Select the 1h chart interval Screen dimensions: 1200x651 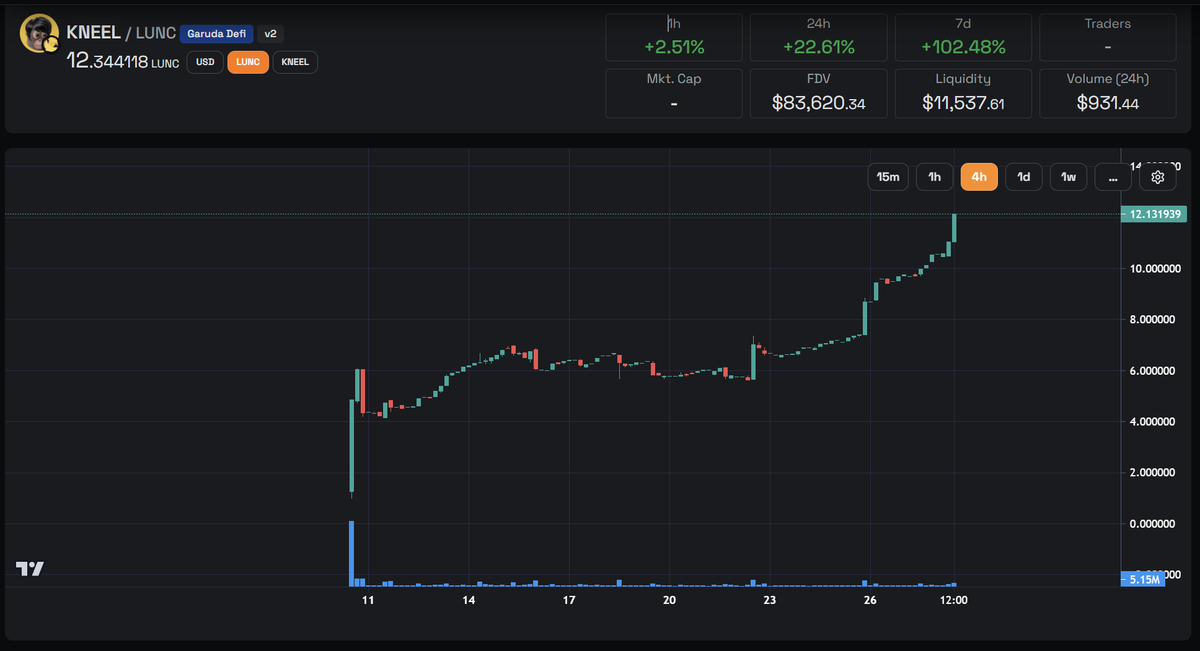[934, 176]
